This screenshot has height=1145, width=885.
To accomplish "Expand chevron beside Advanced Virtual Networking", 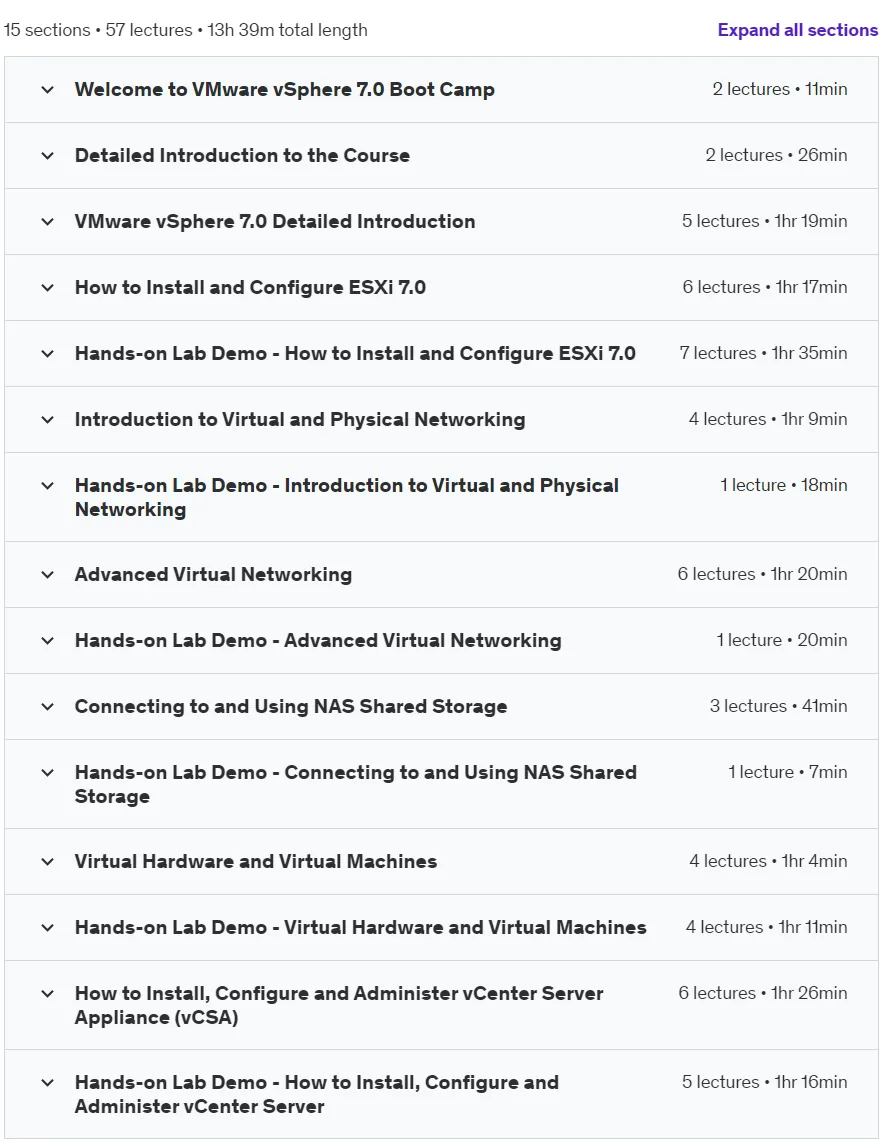I will click(47, 575).
